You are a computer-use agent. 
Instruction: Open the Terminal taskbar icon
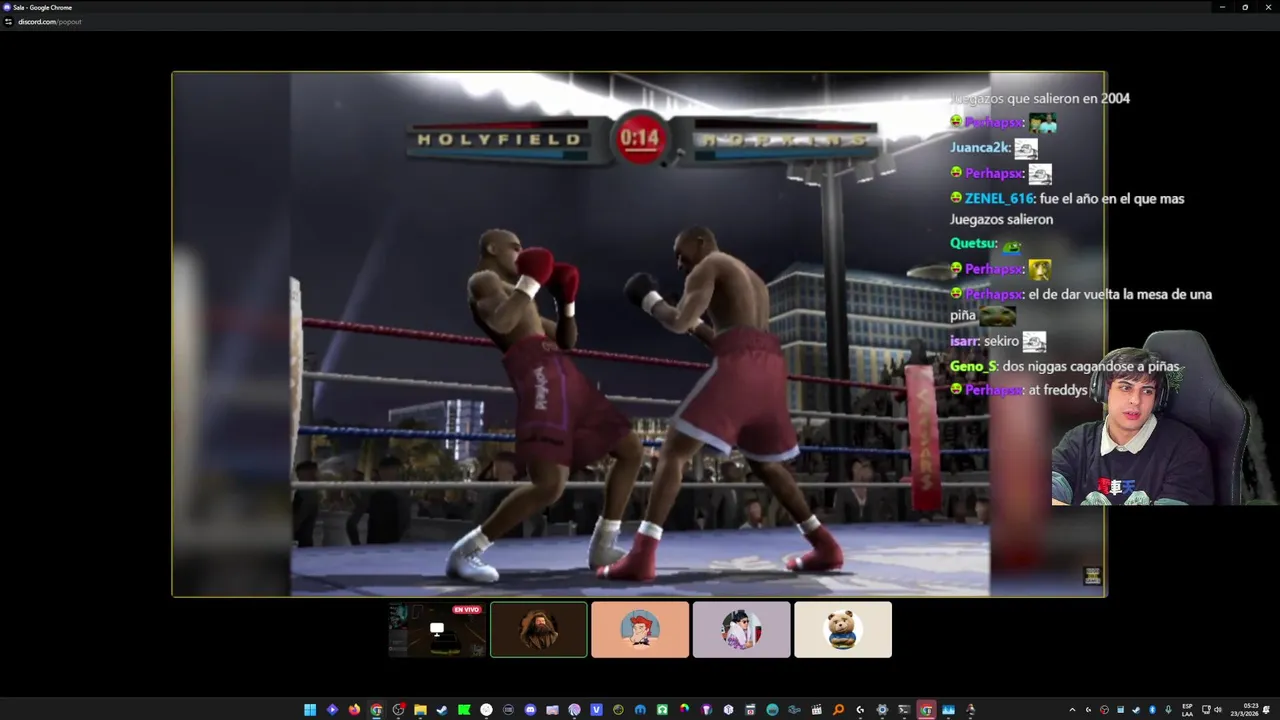(904, 710)
